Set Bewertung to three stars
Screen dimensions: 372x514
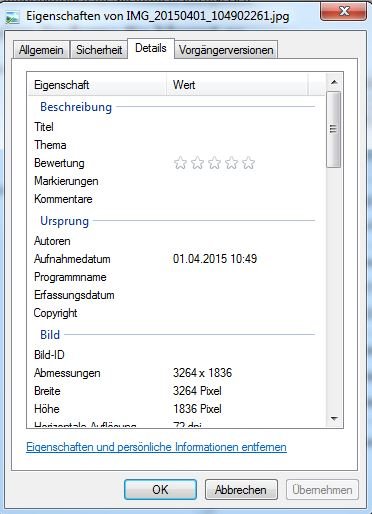pyautogui.click(x=214, y=163)
